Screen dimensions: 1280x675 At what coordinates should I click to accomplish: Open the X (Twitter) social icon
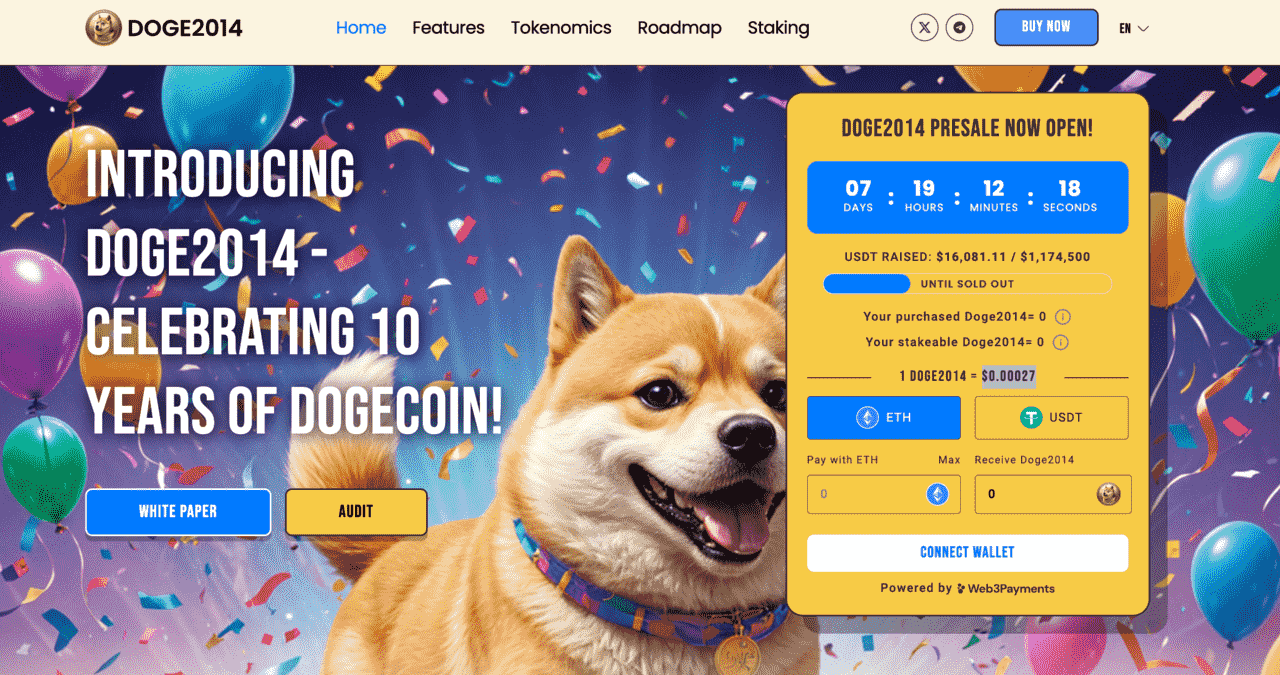pyautogui.click(x=925, y=28)
